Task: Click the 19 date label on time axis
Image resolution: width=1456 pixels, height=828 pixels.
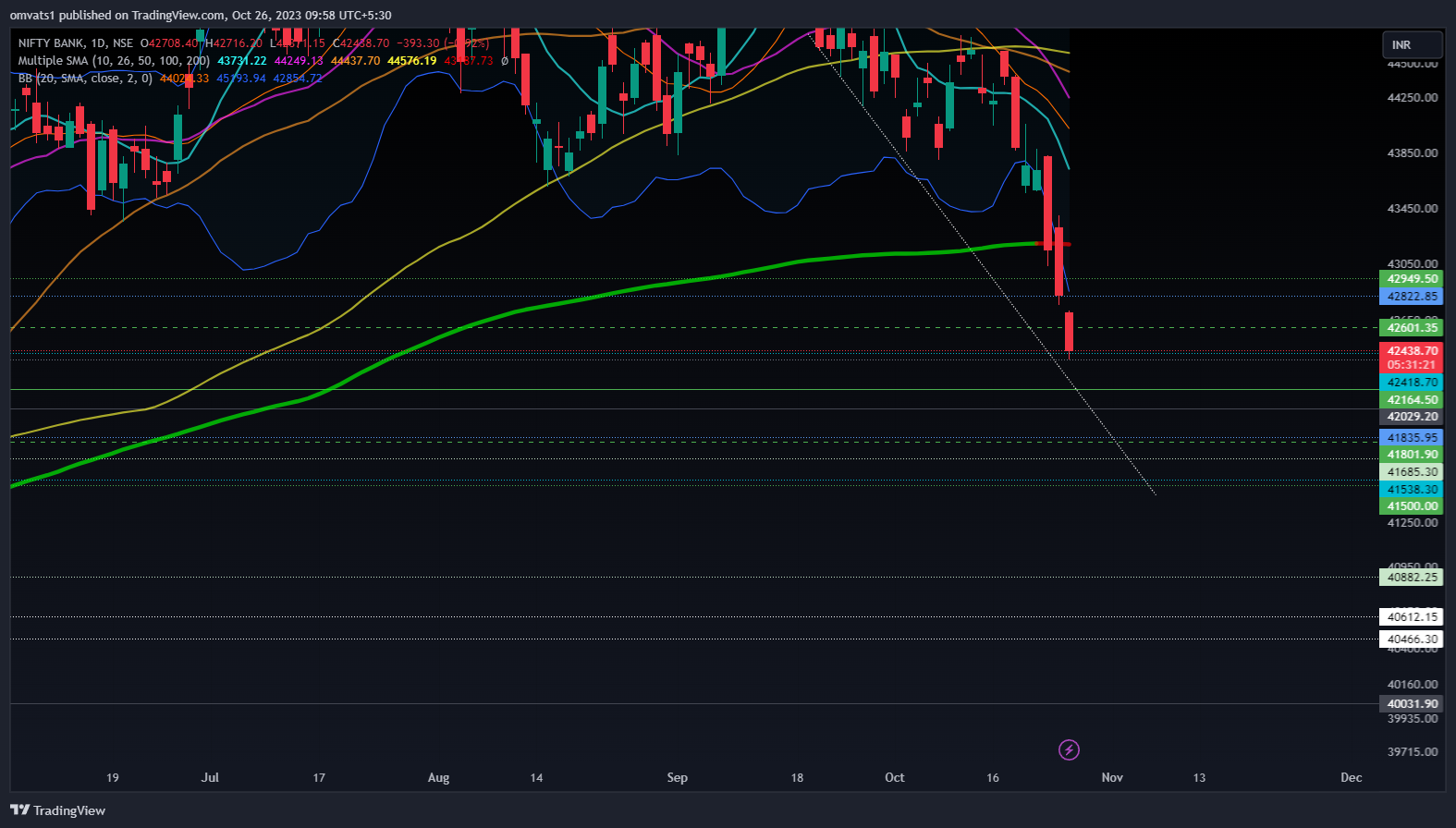Action: (x=113, y=777)
